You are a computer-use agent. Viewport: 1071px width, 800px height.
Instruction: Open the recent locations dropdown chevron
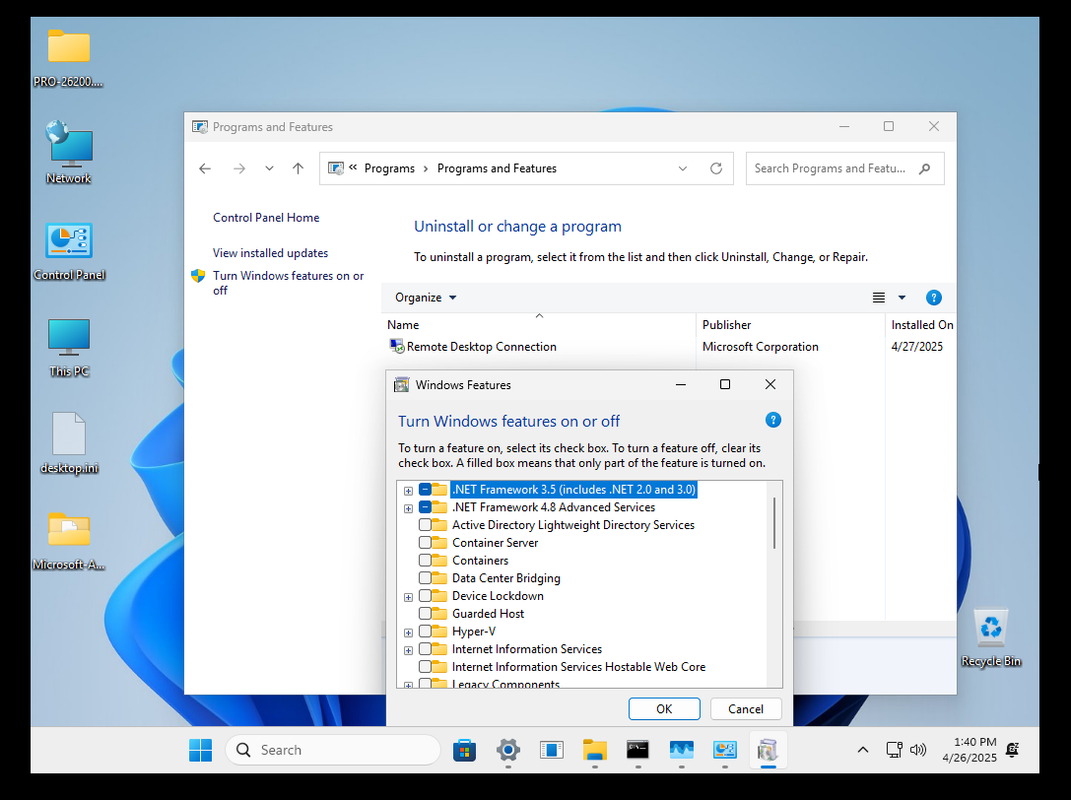(x=269, y=169)
